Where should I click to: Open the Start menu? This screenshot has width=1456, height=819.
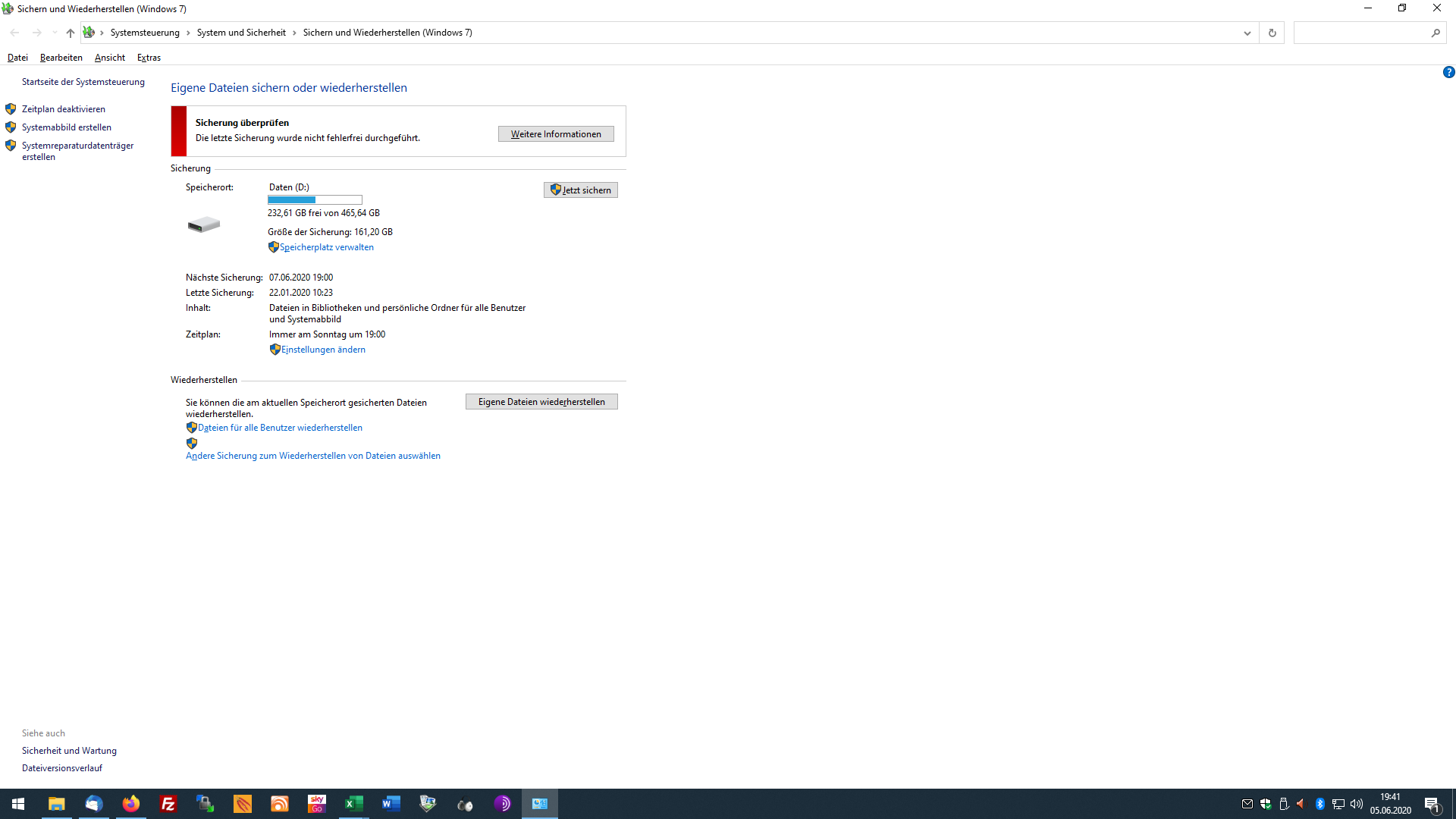click(18, 804)
